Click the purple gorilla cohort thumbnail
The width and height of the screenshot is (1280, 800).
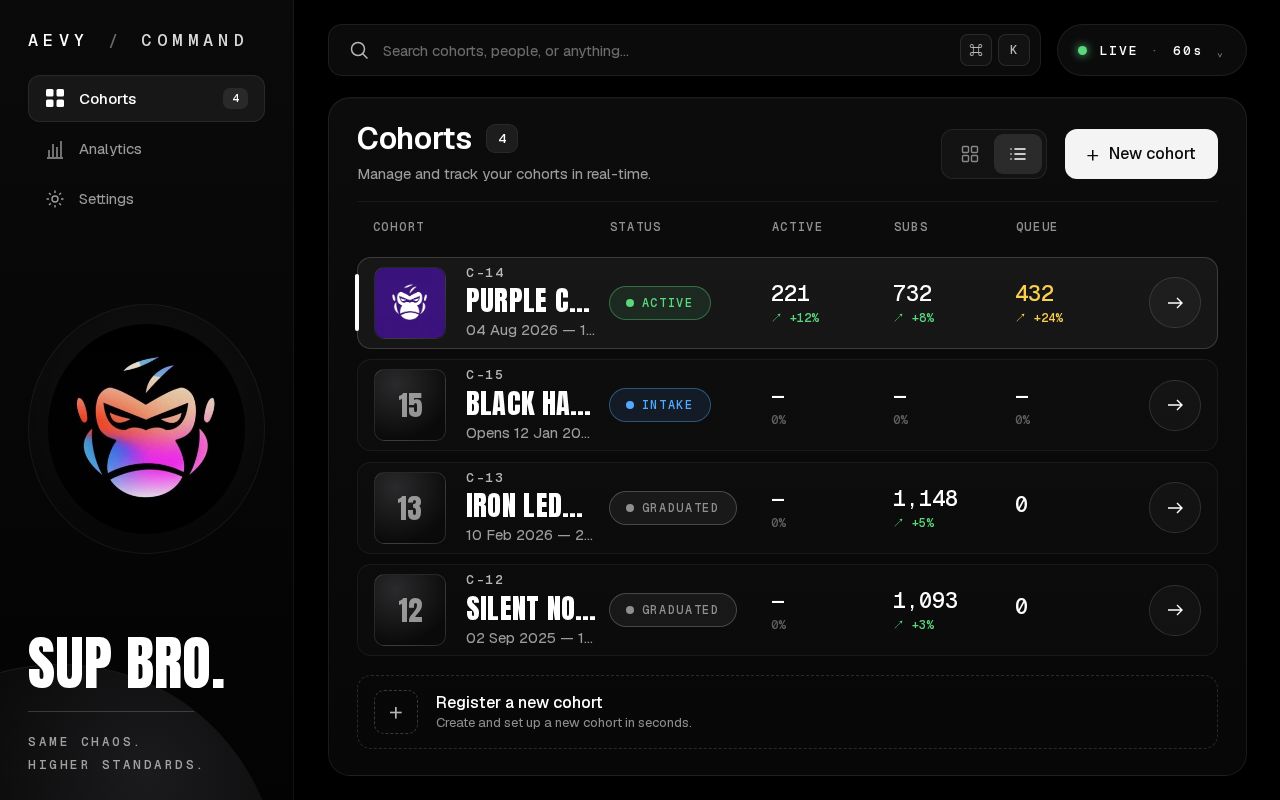pyautogui.click(x=410, y=303)
